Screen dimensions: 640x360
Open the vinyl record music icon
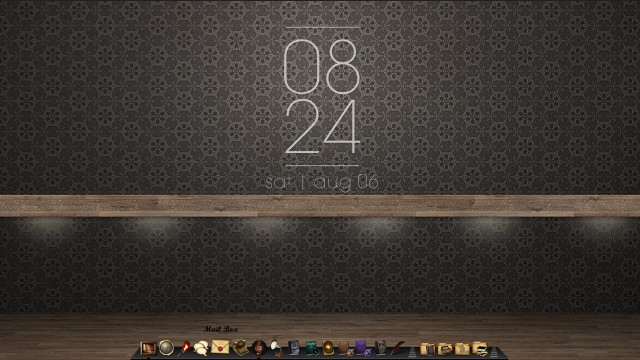(x=258, y=348)
